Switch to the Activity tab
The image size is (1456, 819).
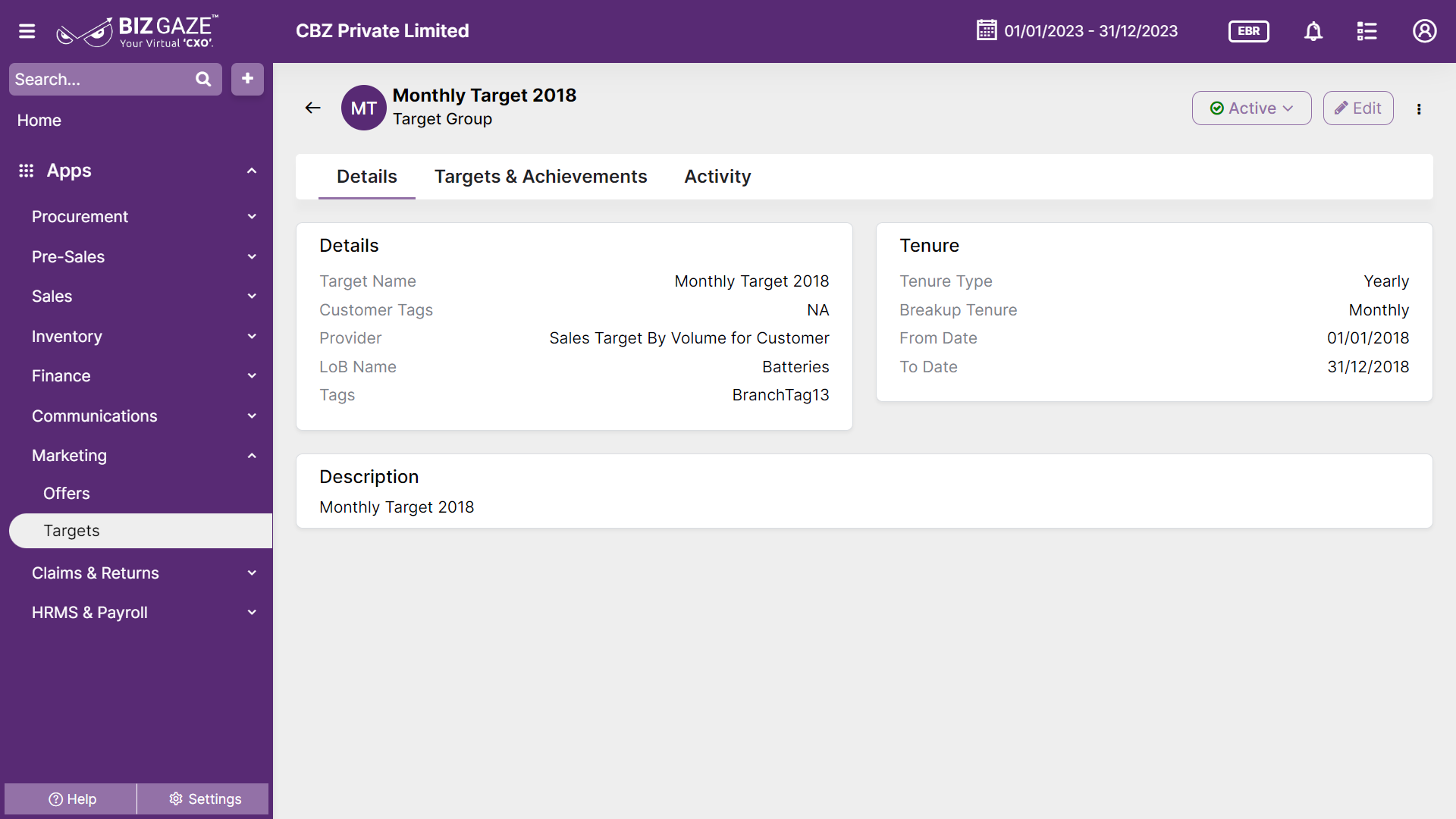717,177
